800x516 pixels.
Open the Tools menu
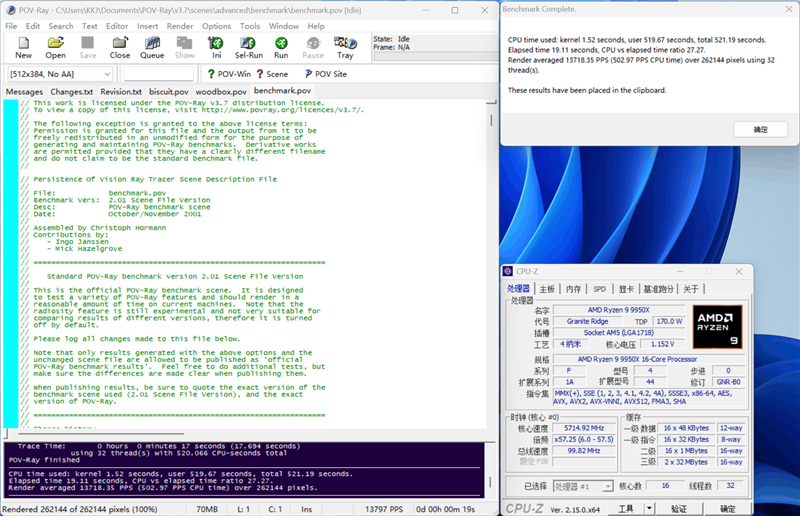coord(250,26)
